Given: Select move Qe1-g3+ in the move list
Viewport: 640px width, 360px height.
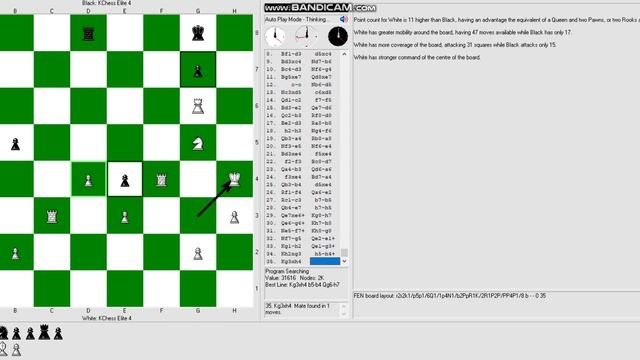Looking at the screenshot, I should coord(323,246).
